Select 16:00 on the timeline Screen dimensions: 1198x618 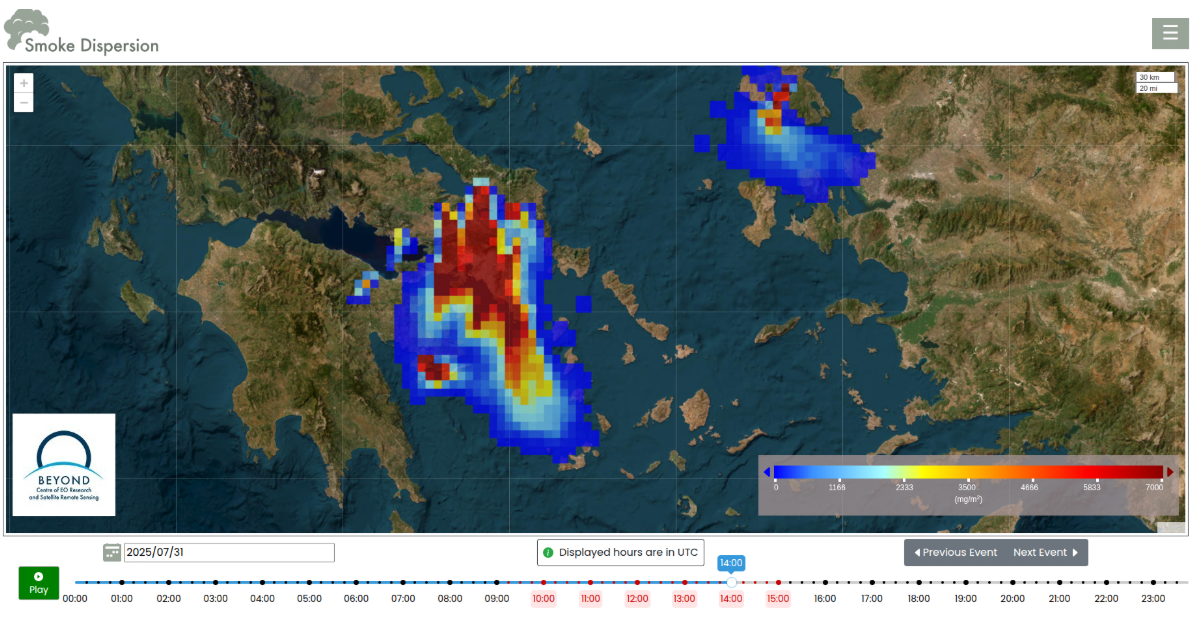pyautogui.click(x=824, y=598)
